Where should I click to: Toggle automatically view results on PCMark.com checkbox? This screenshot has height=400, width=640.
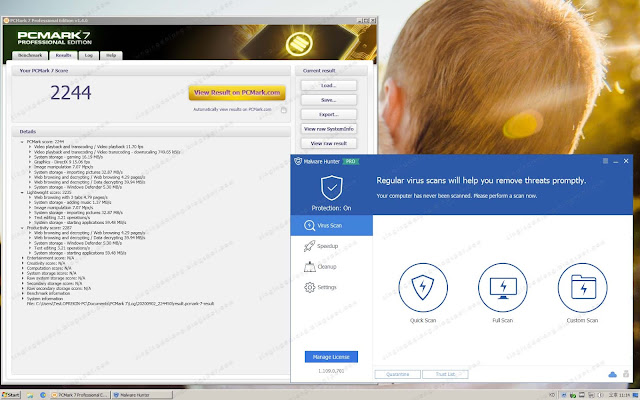tap(284, 110)
